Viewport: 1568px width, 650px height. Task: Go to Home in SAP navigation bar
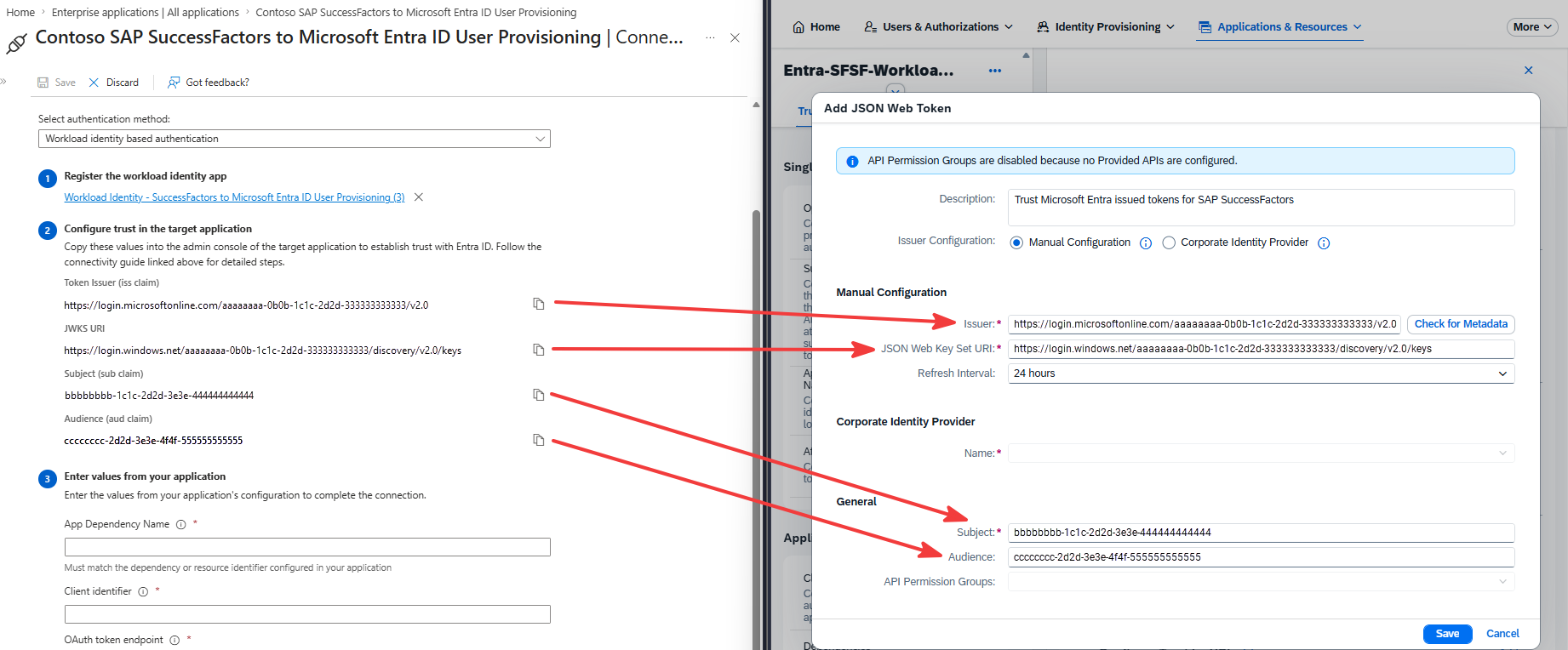pos(816,27)
